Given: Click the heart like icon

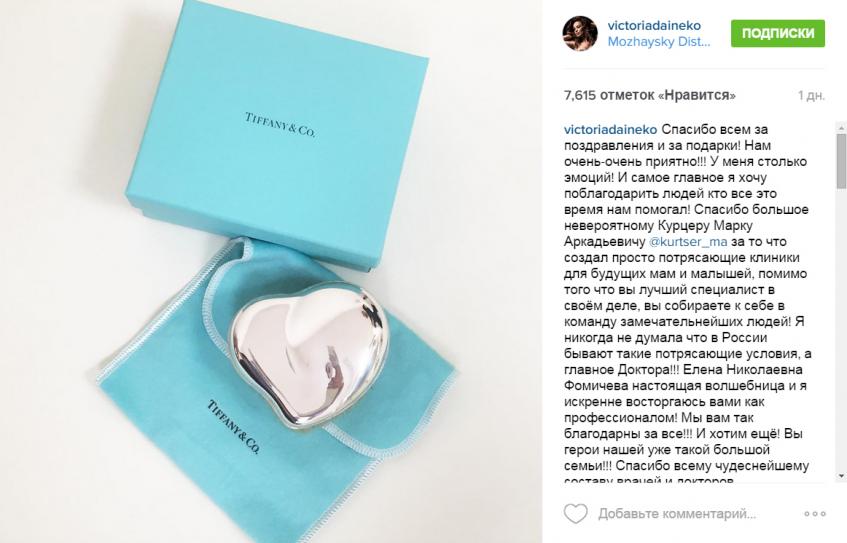Looking at the screenshot, I should click(x=575, y=513).
